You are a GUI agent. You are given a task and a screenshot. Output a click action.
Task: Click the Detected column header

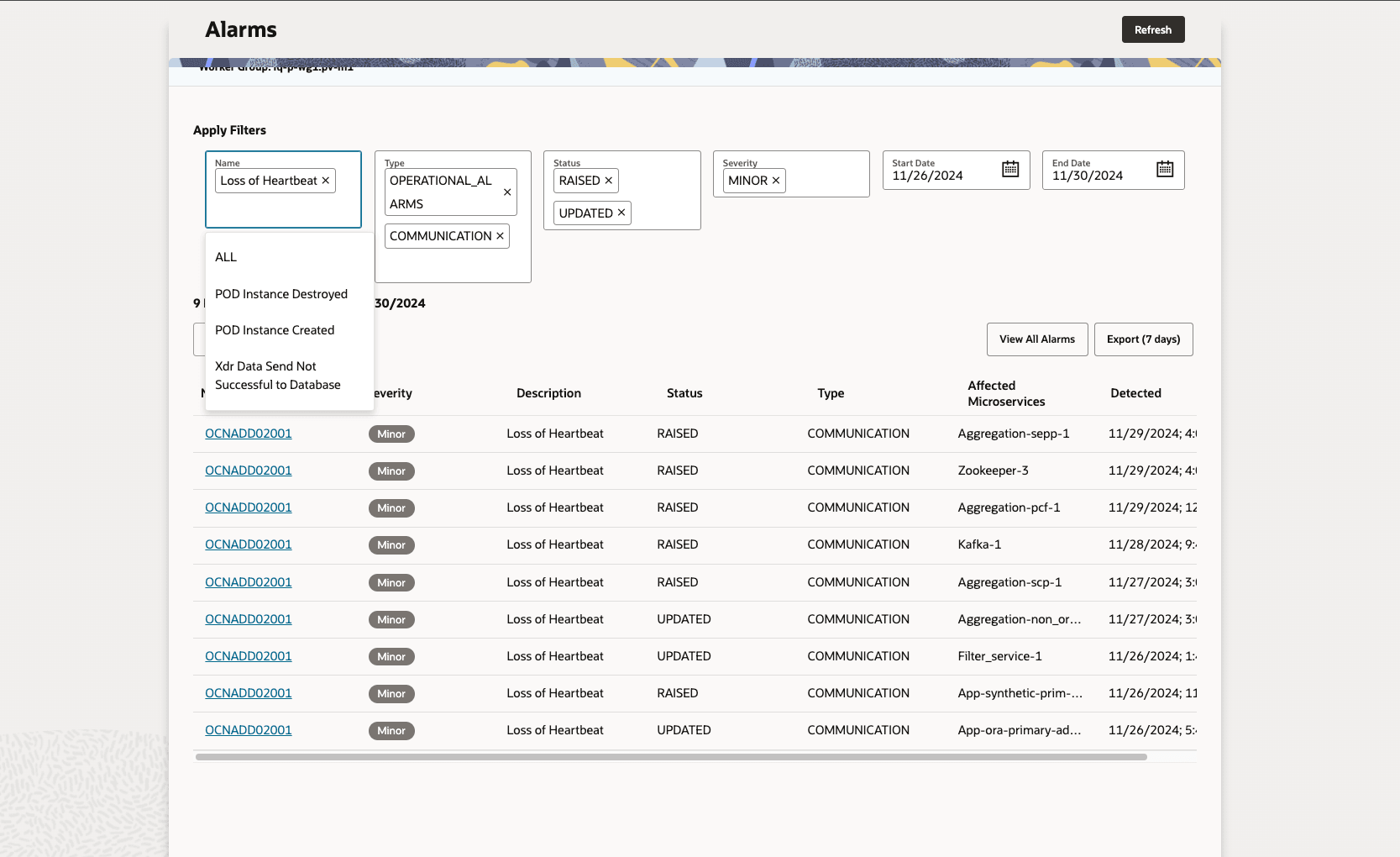(1135, 393)
